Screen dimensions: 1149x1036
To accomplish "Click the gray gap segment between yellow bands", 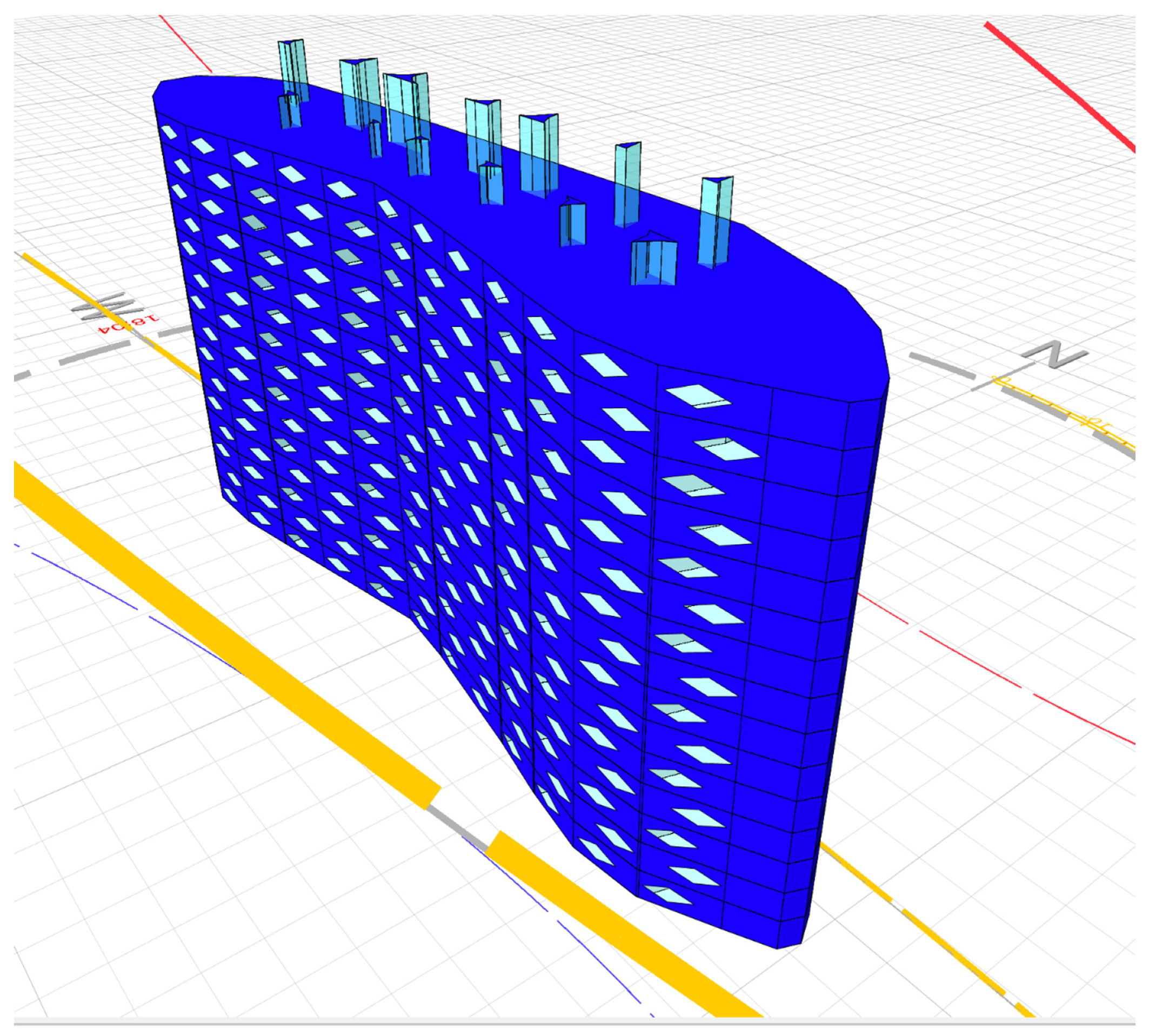I will (x=458, y=828).
